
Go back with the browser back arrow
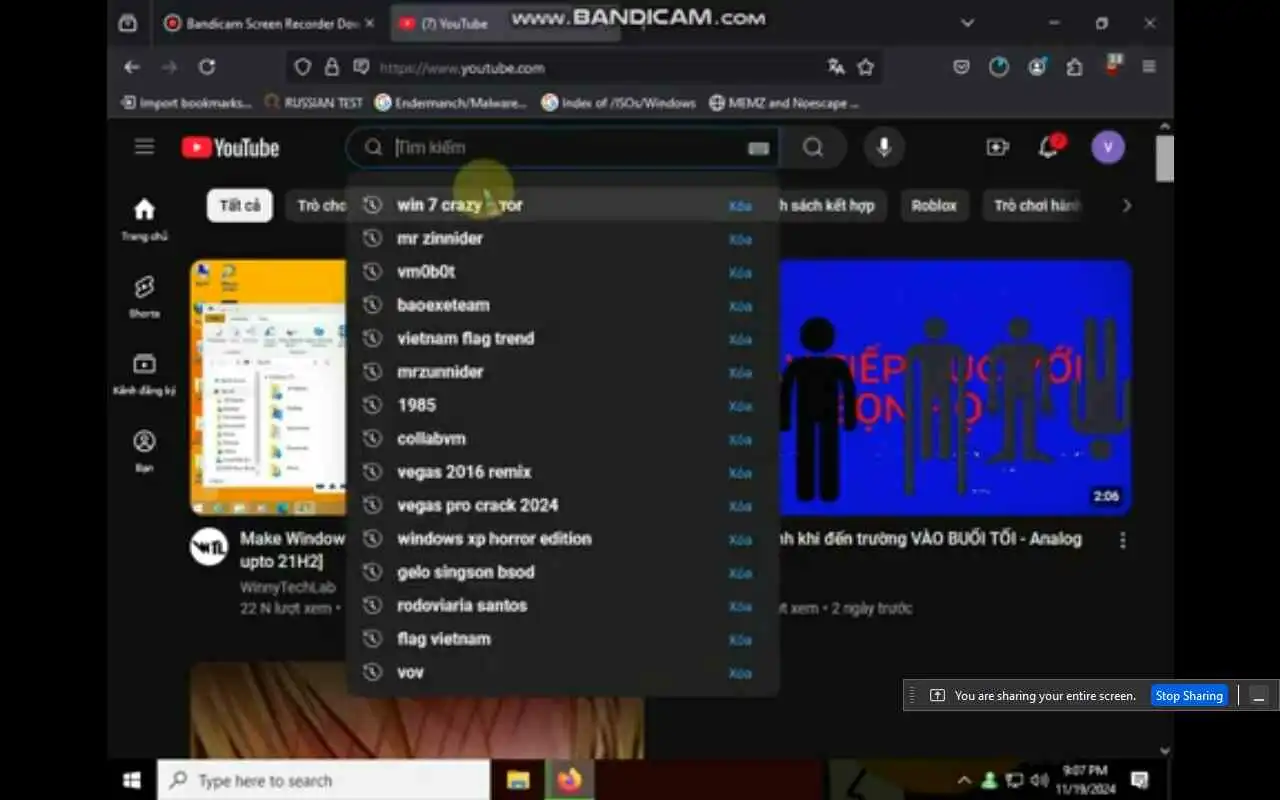tap(132, 67)
